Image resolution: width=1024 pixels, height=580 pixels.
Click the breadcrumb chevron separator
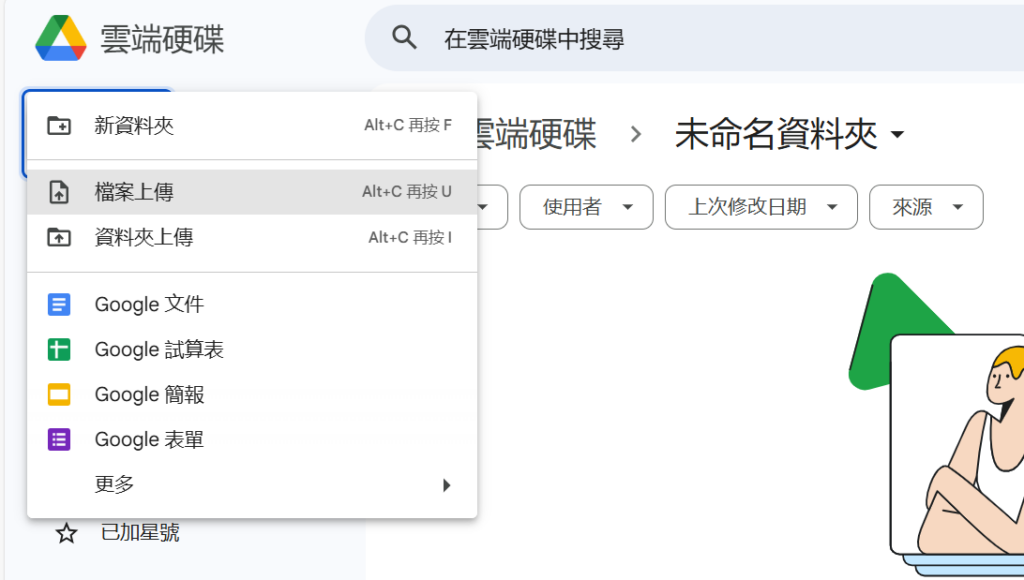tap(635, 135)
